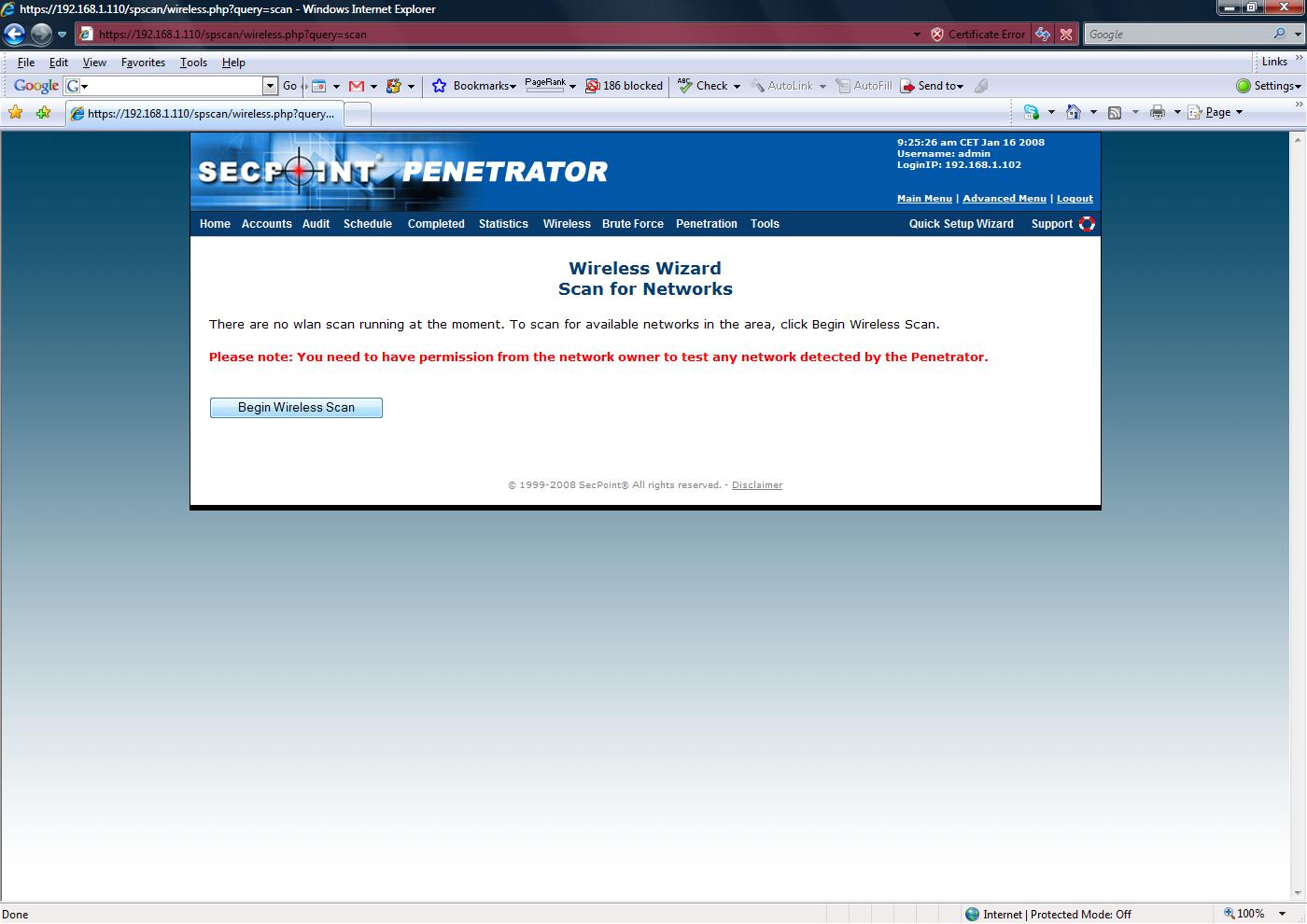Image resolution: width=1307 pixels, height=924 pixels.
Task: Click the search magnifier icon
Action: (1279, 34)
